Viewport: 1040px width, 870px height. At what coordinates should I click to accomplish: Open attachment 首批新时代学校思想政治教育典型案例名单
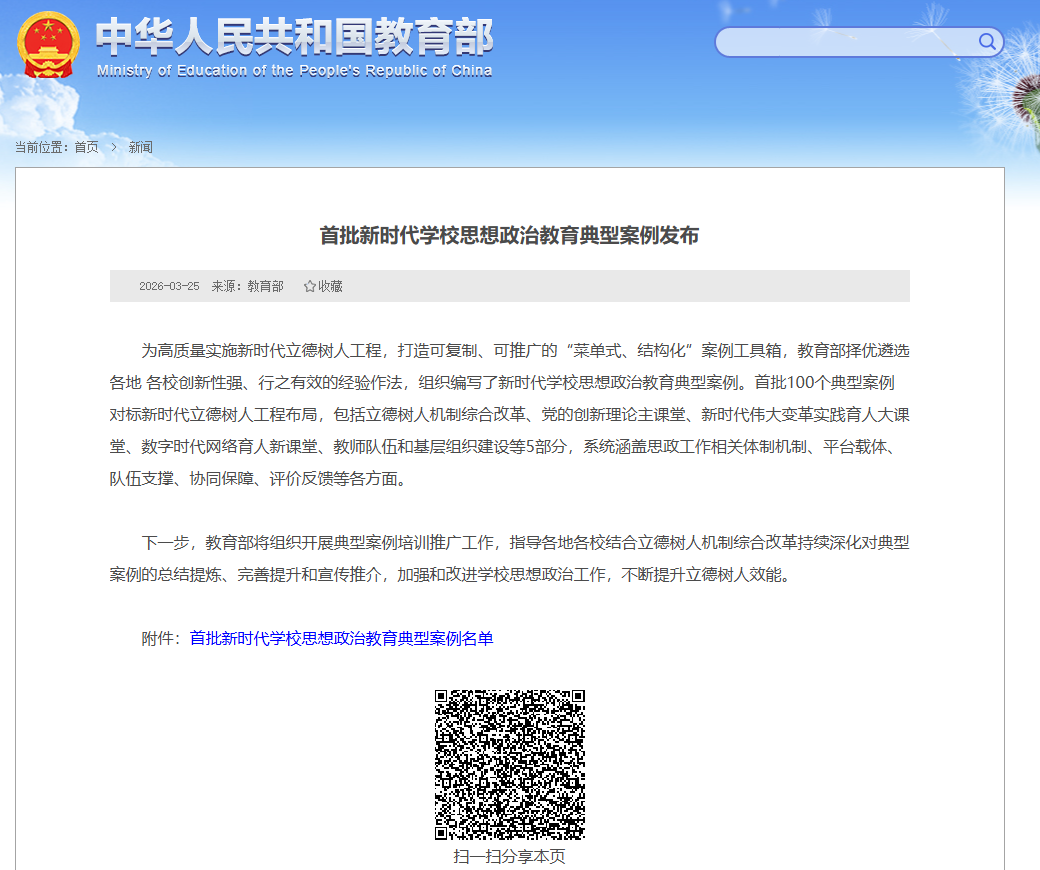[x=341, y=638]
